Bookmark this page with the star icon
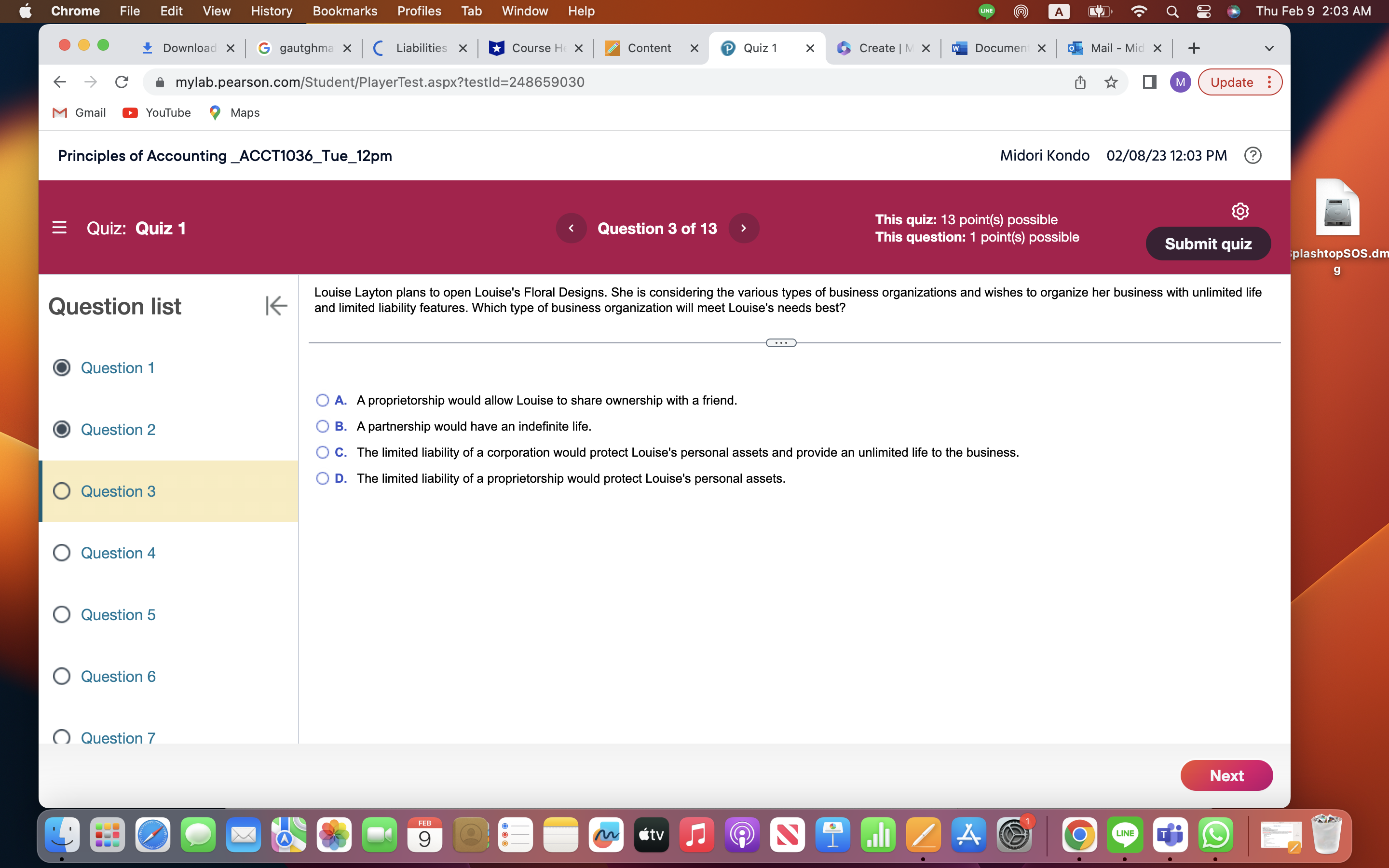The image size is (1389, 868). [1111, 82]
